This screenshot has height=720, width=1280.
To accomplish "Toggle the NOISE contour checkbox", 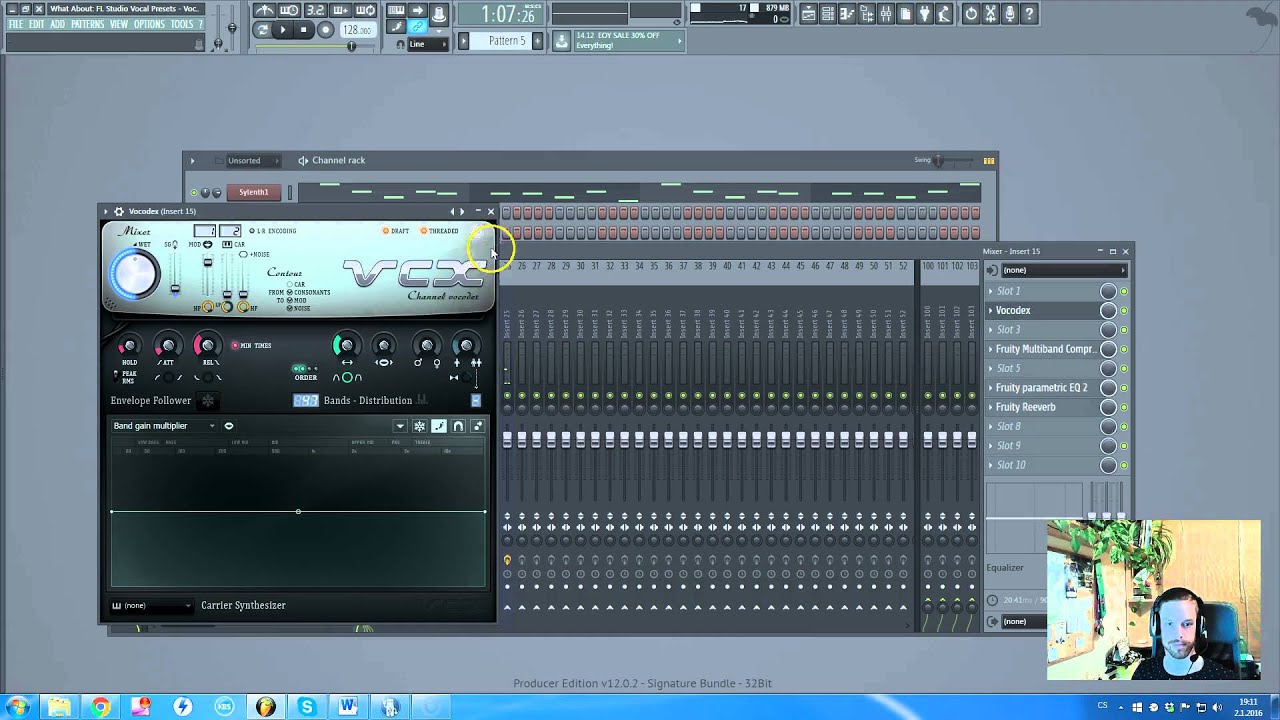I will tap(290, 308).
